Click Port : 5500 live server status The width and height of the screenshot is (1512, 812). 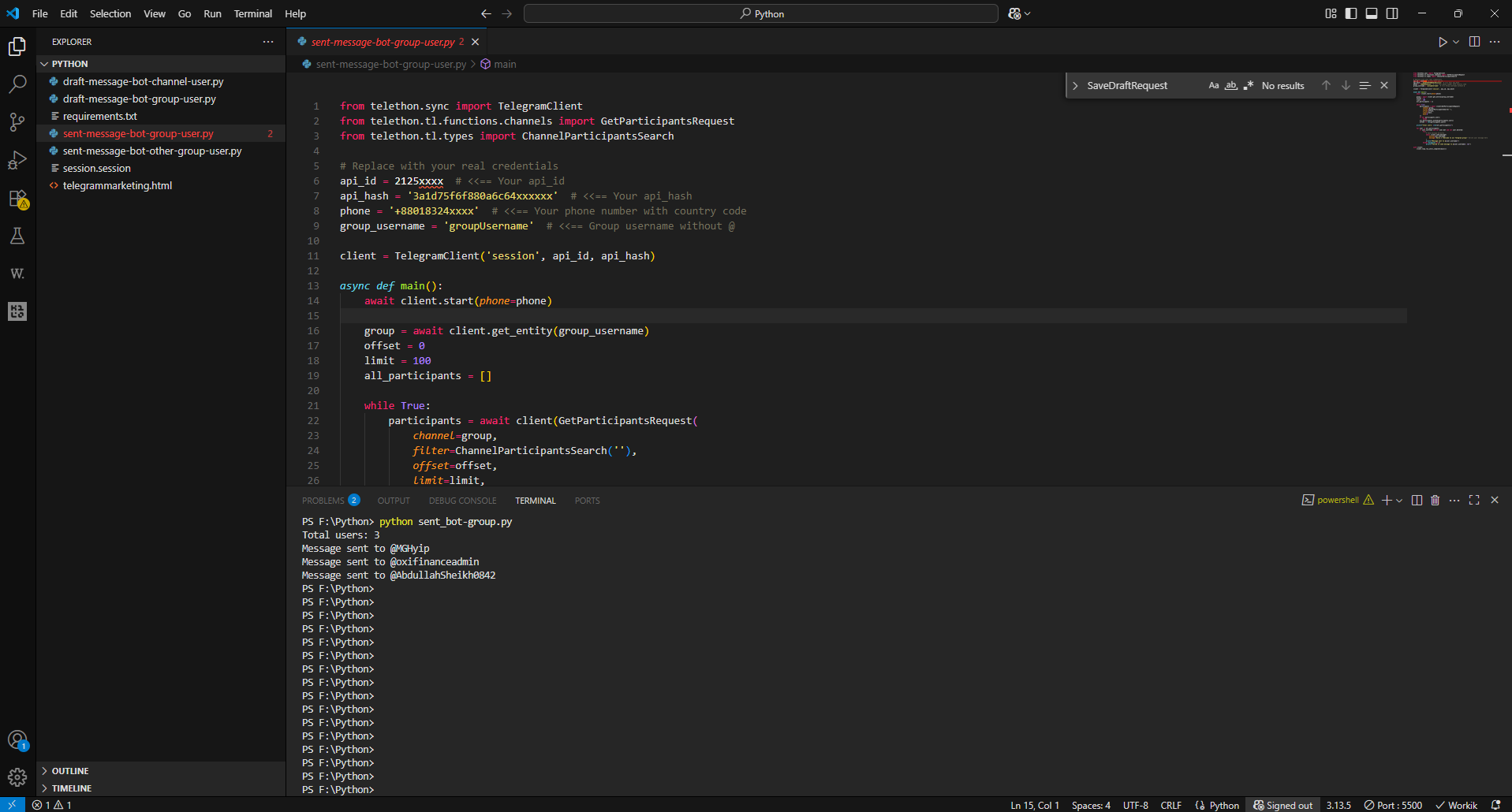click(1393, 805)
